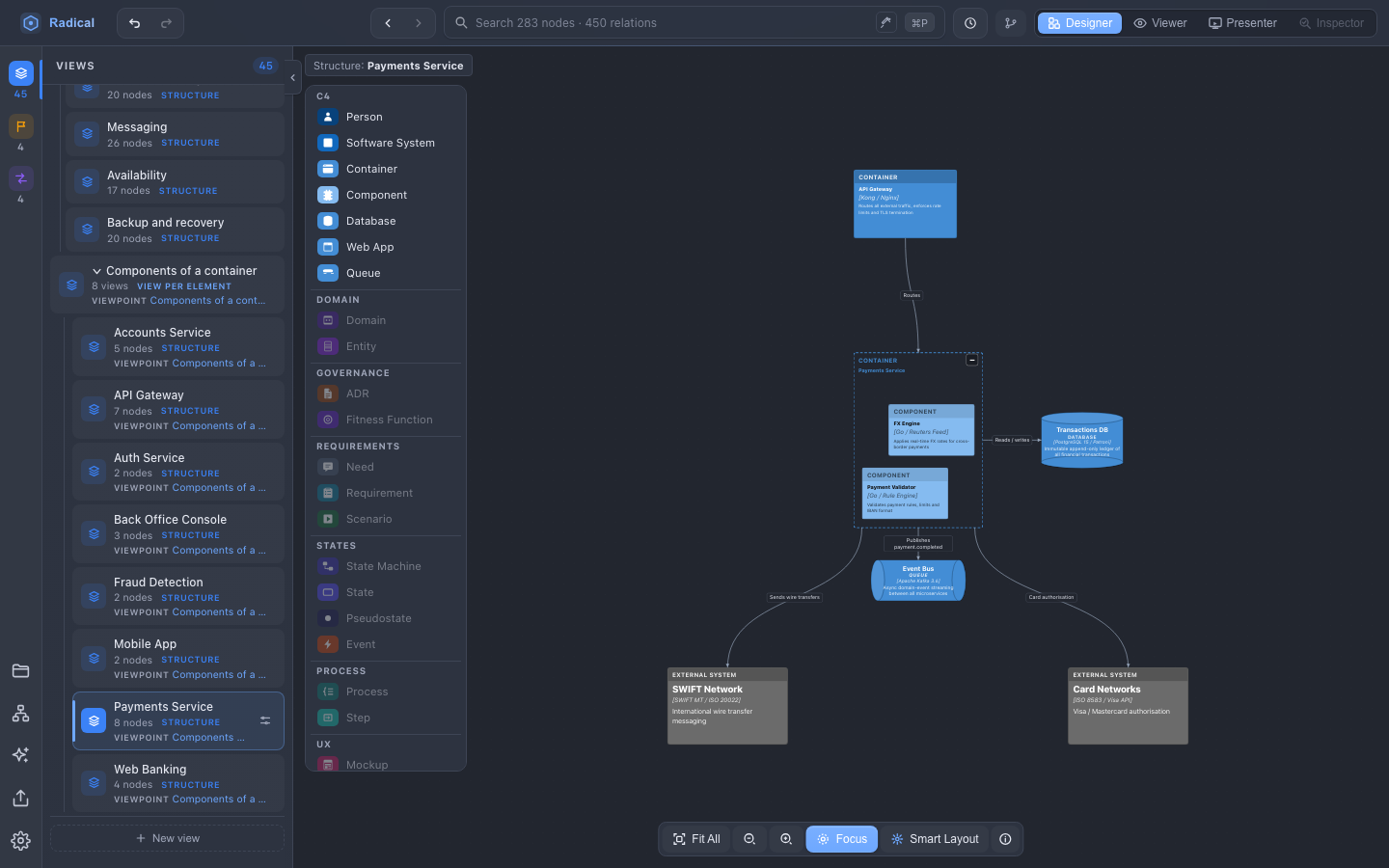Image resolution: width=1389 pixels, height=868 pixels.
Task: Open the AI sparkles icon
Action: click(x=20, y=755)
